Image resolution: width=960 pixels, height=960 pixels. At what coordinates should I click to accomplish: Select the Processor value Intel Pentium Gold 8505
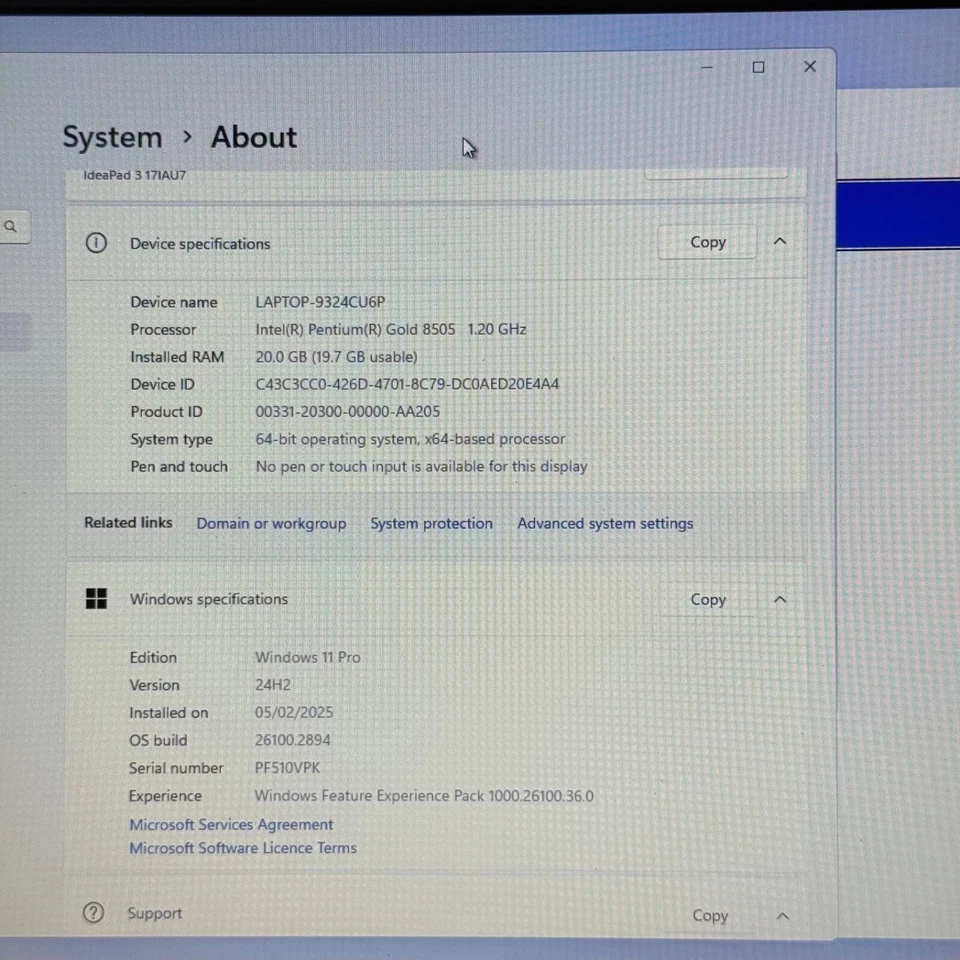[x=390, y=329]
